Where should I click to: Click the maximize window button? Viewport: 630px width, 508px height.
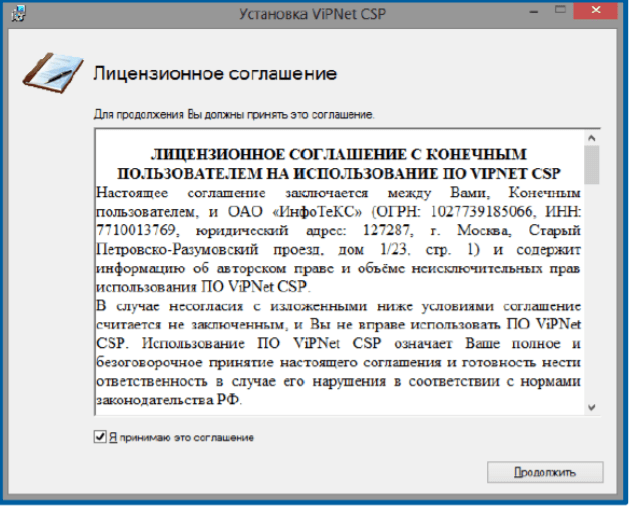tap(560, 10)
